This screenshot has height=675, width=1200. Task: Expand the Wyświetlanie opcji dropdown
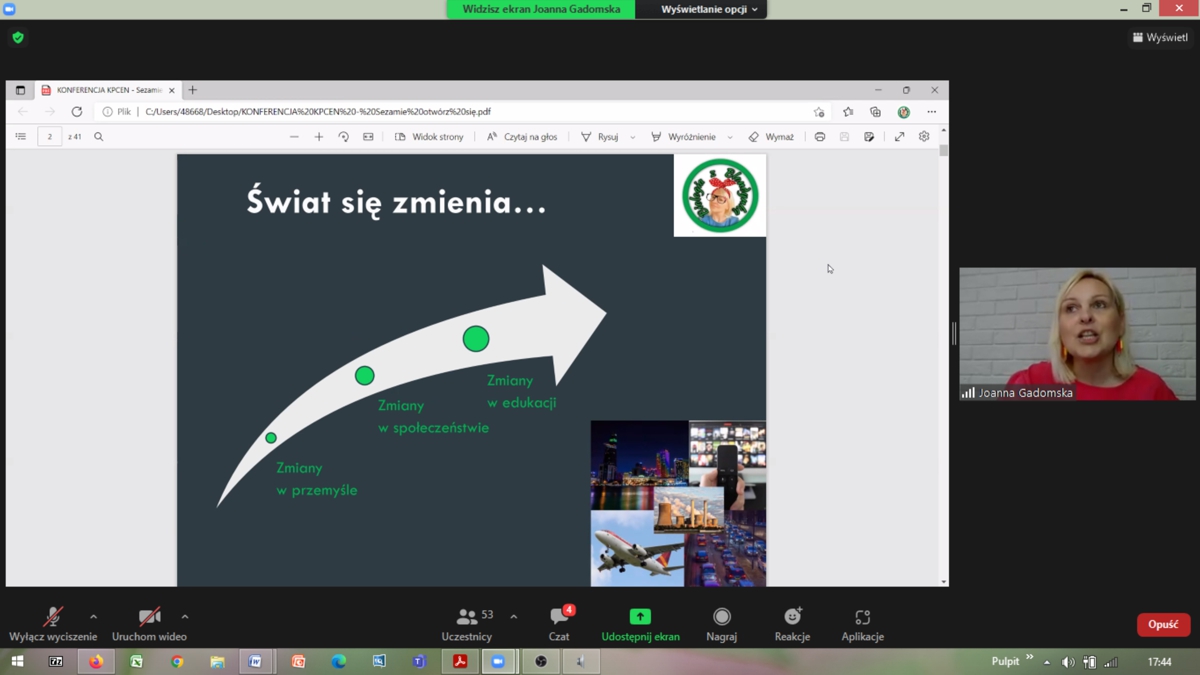coord(709,9)
